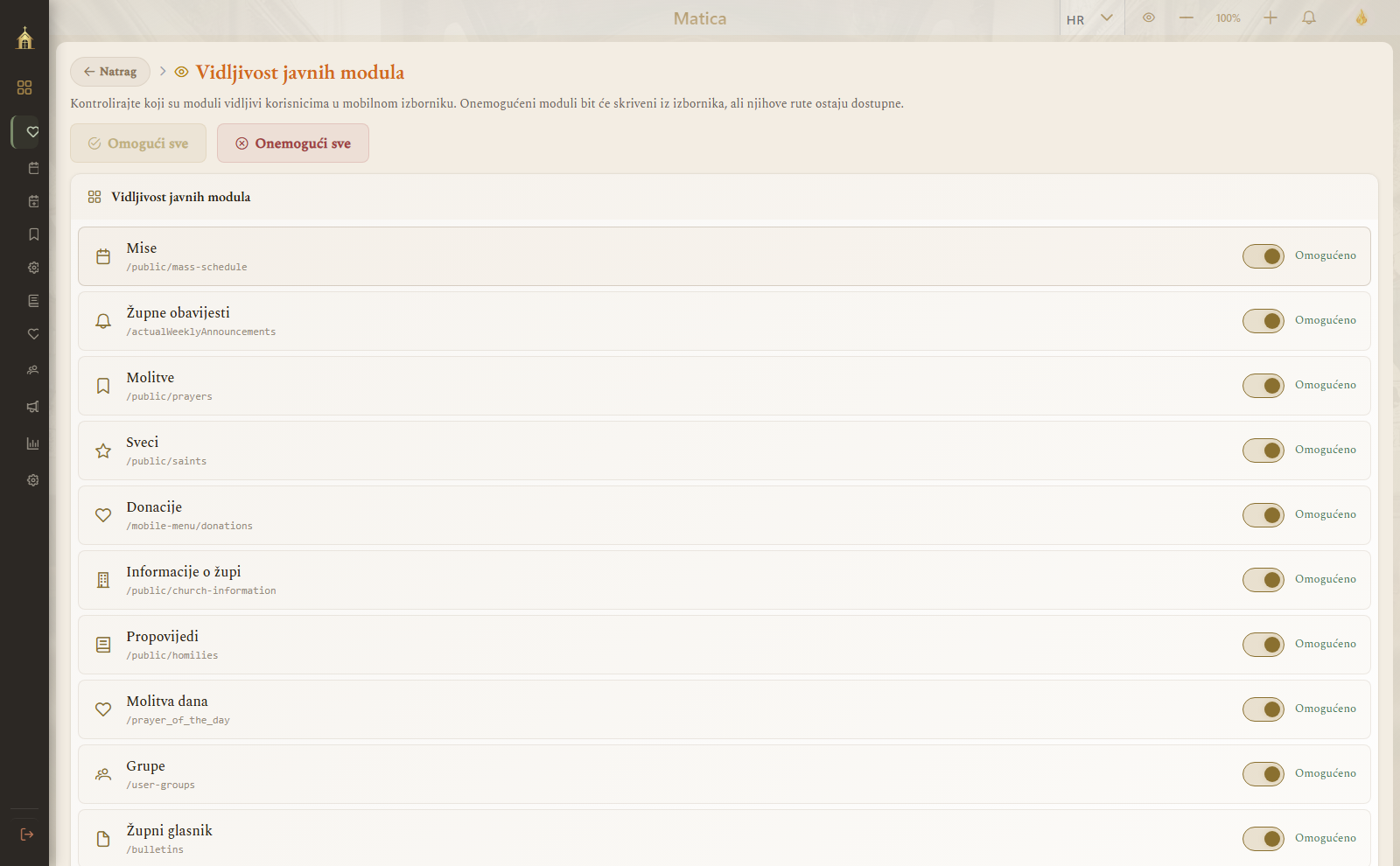Open the bookmark icon in sidebar

[33, 234]
